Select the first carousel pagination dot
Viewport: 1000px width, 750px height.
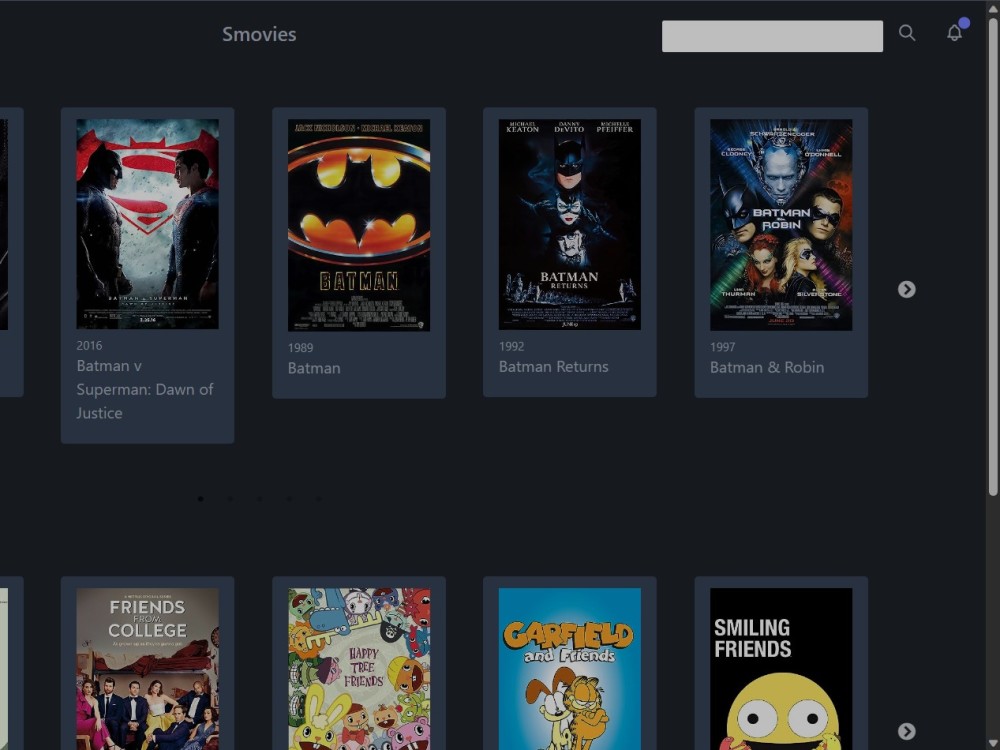coord(201,499)
